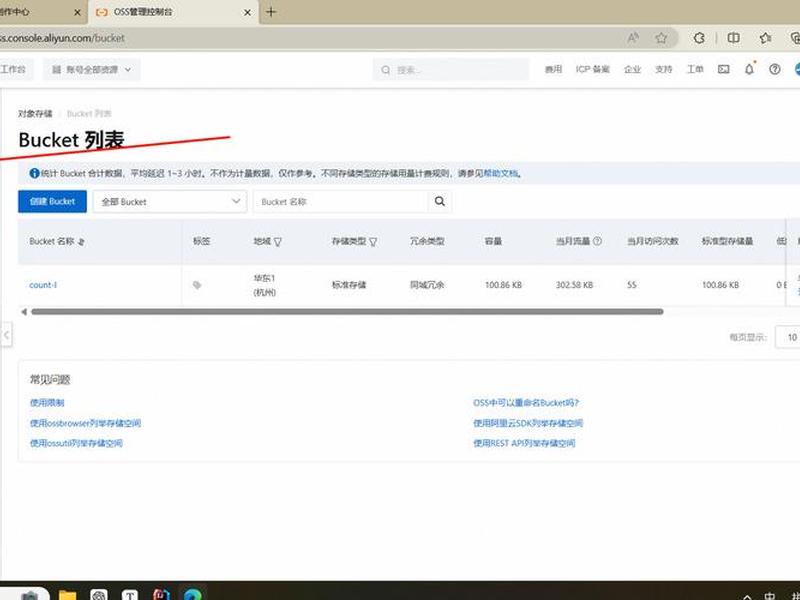Click the 标准型存储量 column header
This screenshot has height=600, width=800.
(727, 241)
